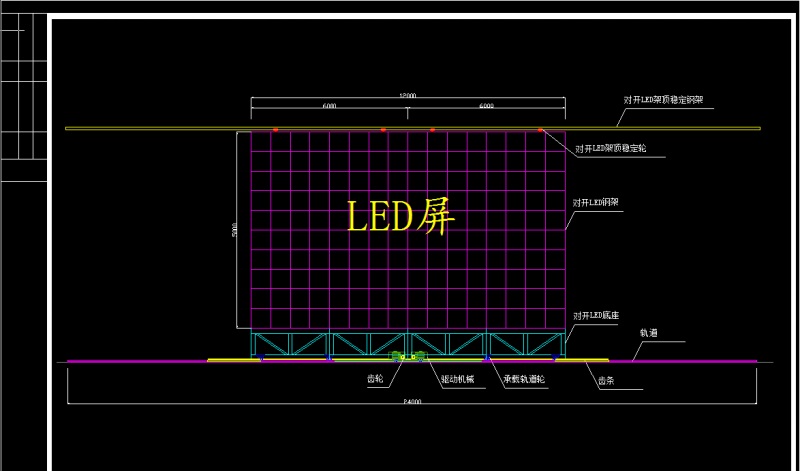Click the 对开LED钢架 annotation label
This screenshot has height=471, width=800.
597,202
